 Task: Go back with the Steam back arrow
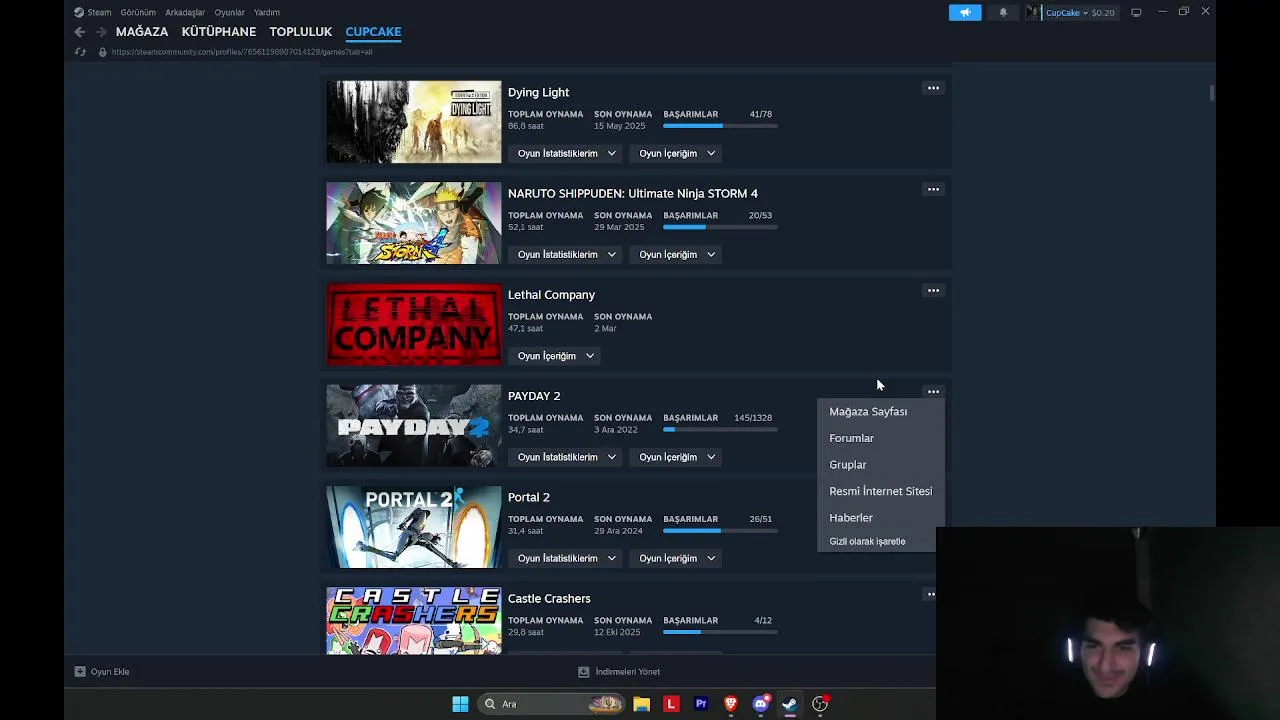point(80,32)
